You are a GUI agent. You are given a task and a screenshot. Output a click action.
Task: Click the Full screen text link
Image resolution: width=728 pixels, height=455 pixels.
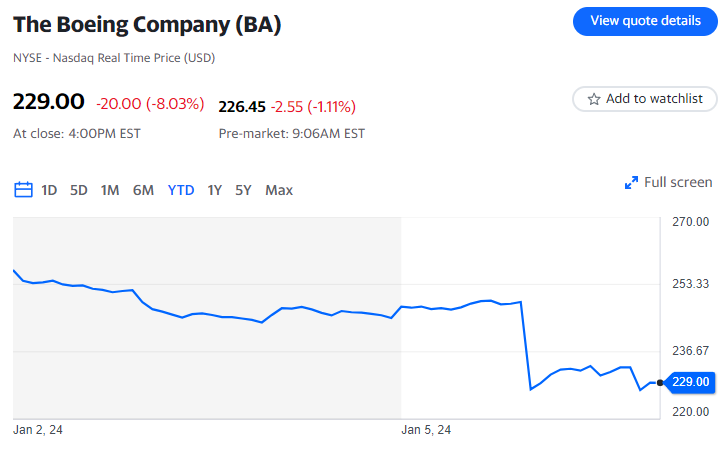click(x=678, y=182)
